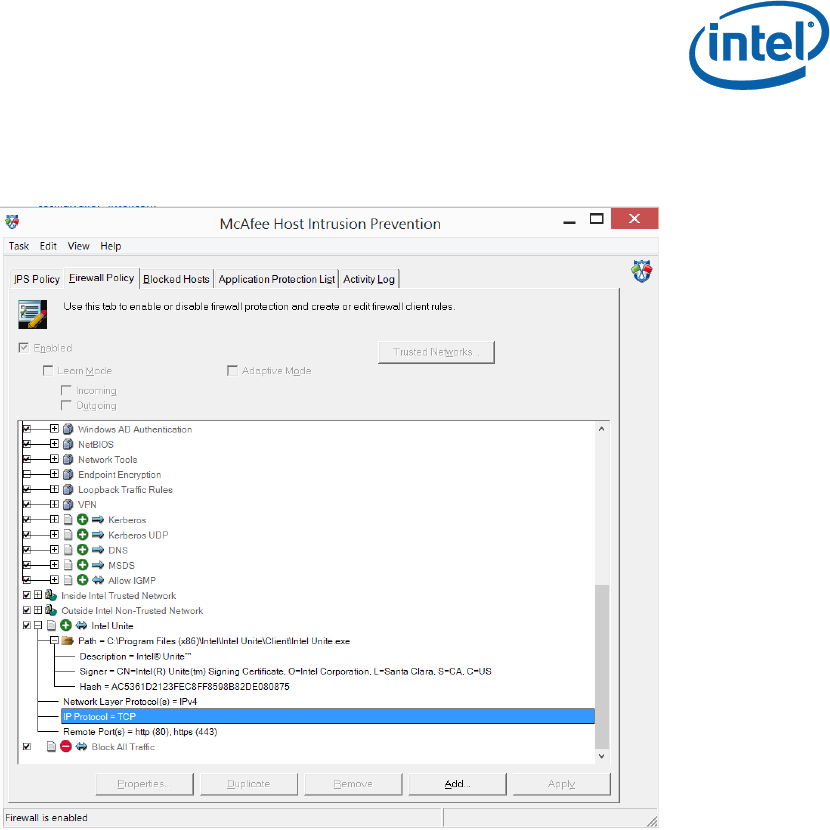Click the Outside Intel Non-Trusted Network group icon
The width and height of the screenshot is (830, 830).
[x=51, y=610]
